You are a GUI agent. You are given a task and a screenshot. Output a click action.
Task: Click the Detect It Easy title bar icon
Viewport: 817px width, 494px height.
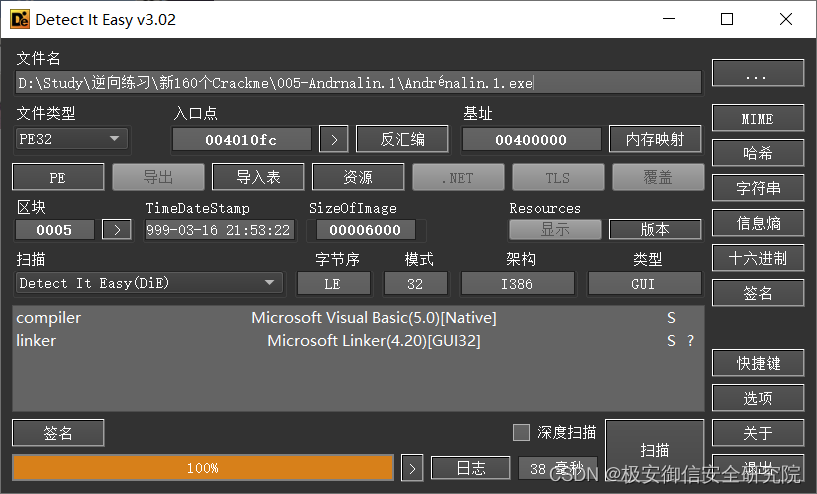pyautogui.click(x=20, y=19)
